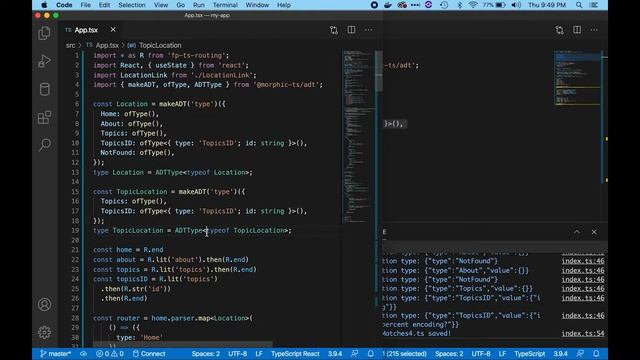Open index.ts:46 link on the Topics row
The width and height of the screenshot is (640, 360).
(x=583, y=289)
